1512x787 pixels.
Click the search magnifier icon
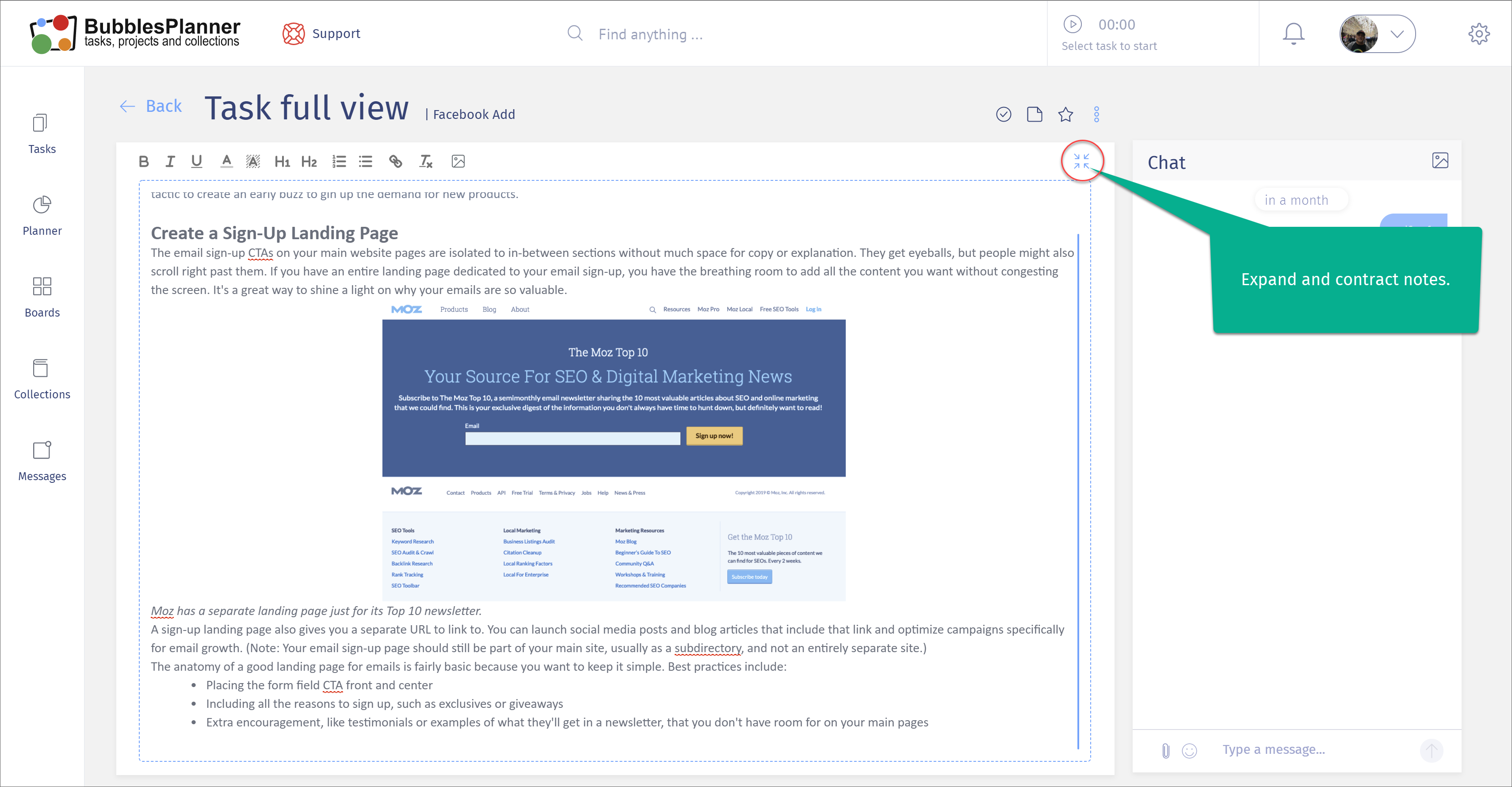pos(575,33)
